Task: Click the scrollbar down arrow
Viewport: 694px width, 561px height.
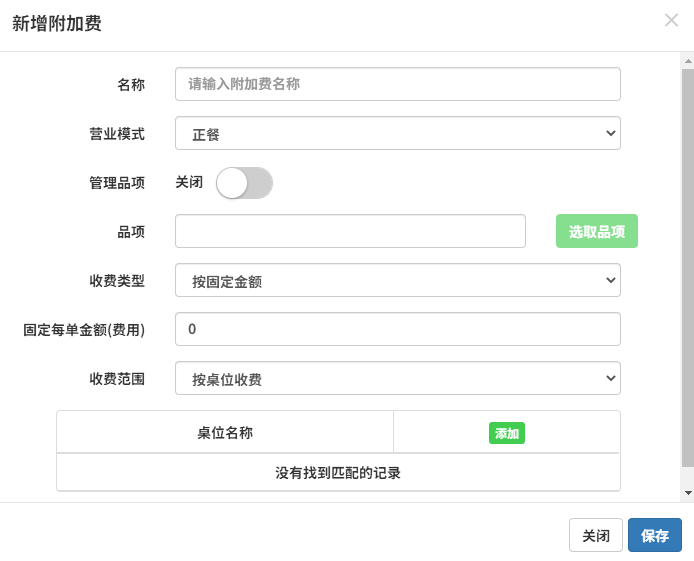Action: point(687,493)
